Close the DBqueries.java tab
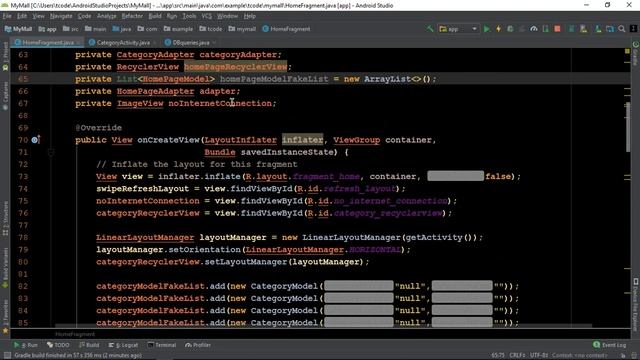Screen dimensions: 640x360 [214, 42]
